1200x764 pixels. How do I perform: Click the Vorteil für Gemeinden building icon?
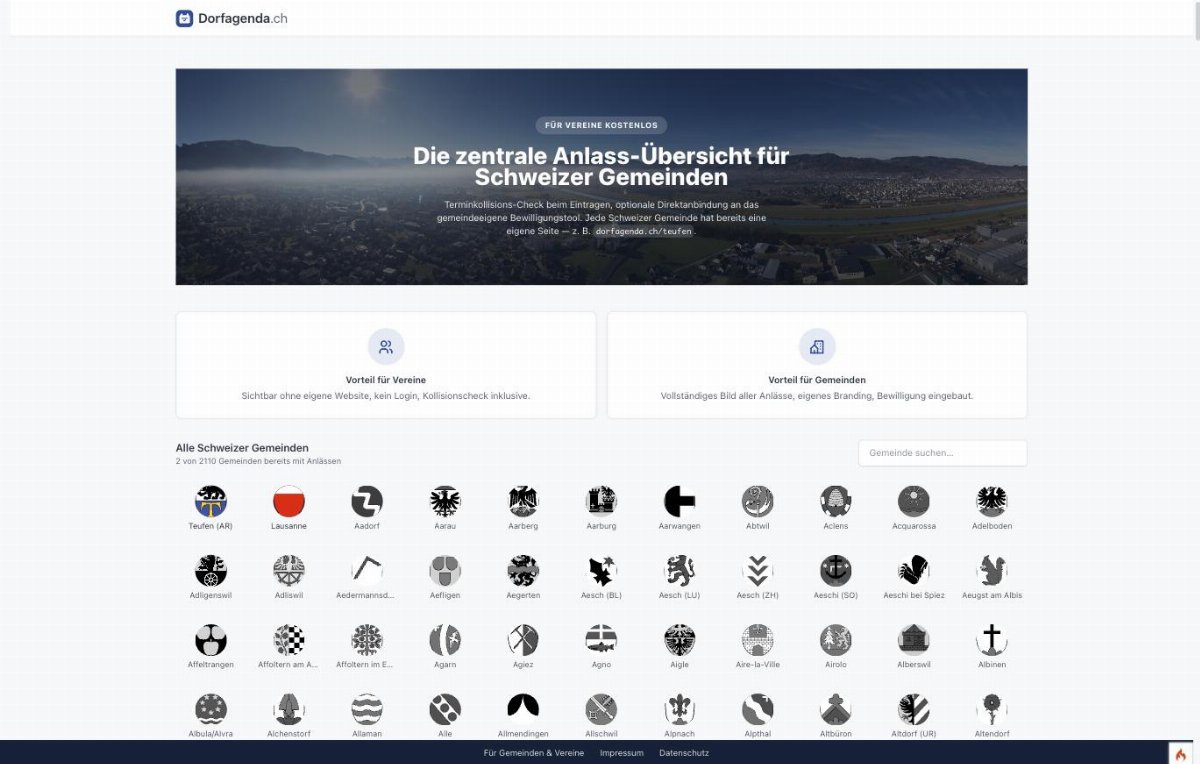[x=817, y=347]
